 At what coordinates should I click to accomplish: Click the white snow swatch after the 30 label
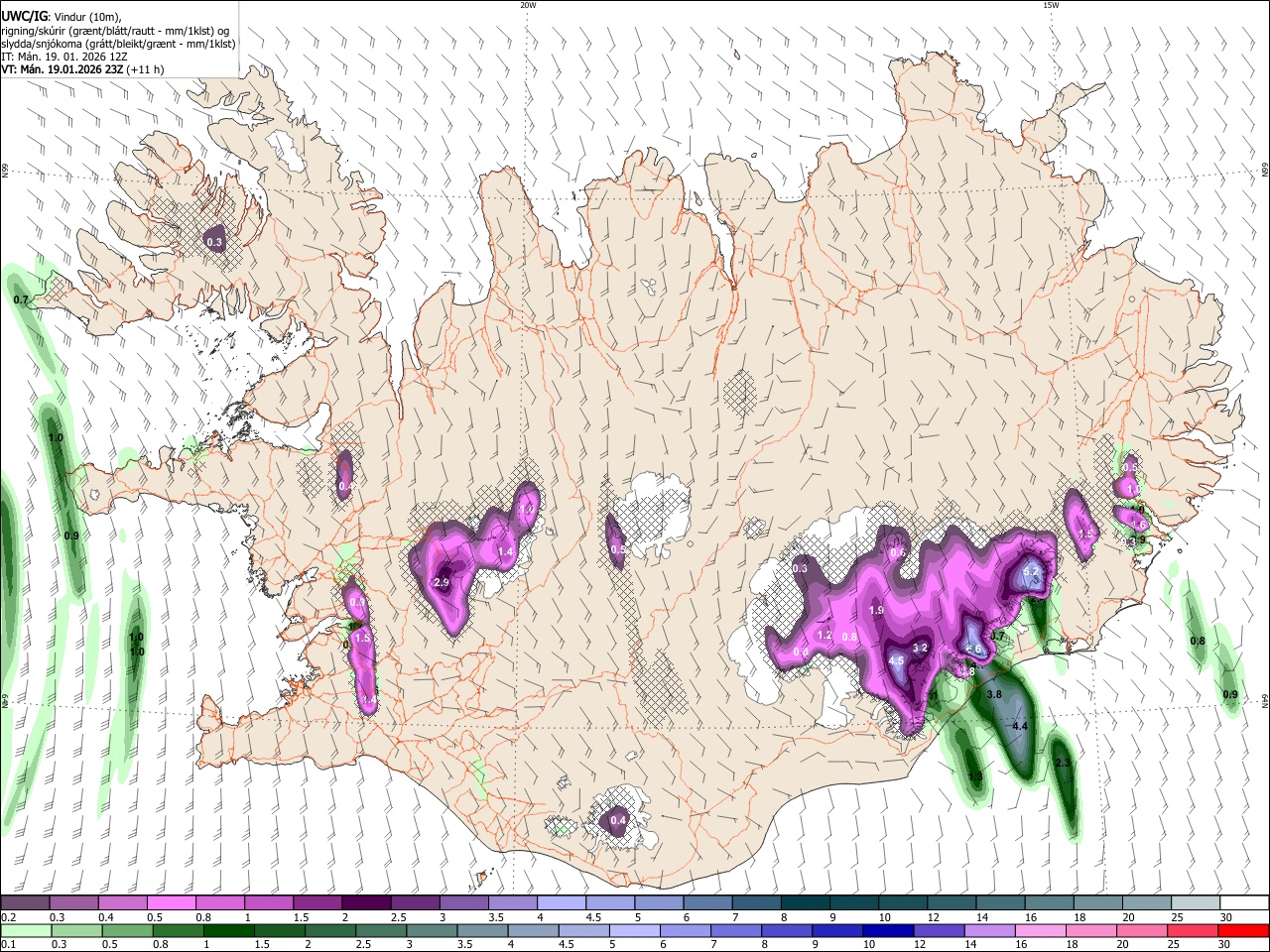pyautogui.click(x=1245, y=902)
